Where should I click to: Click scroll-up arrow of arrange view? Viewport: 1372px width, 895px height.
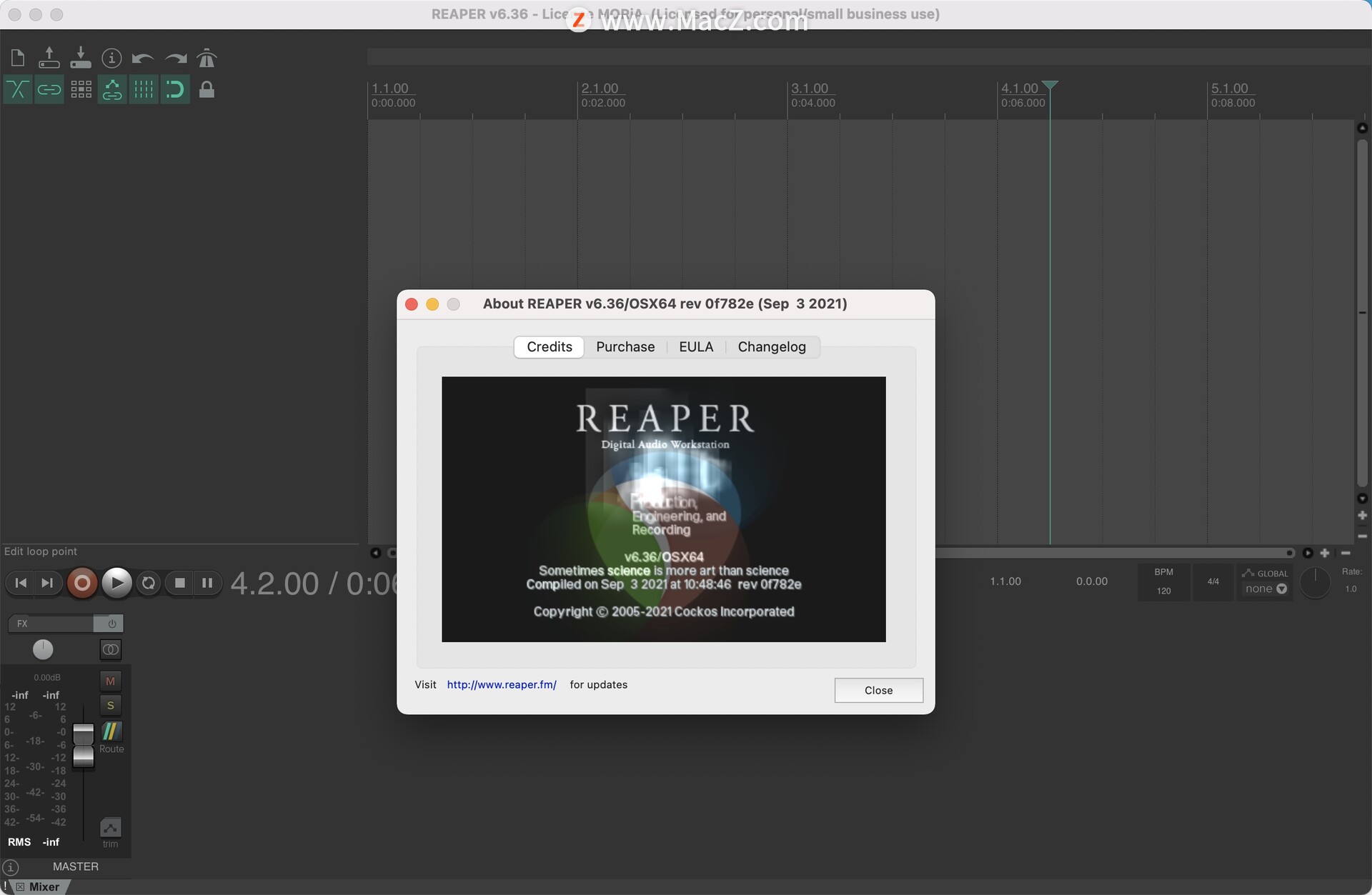click(x=1362, y=128)
